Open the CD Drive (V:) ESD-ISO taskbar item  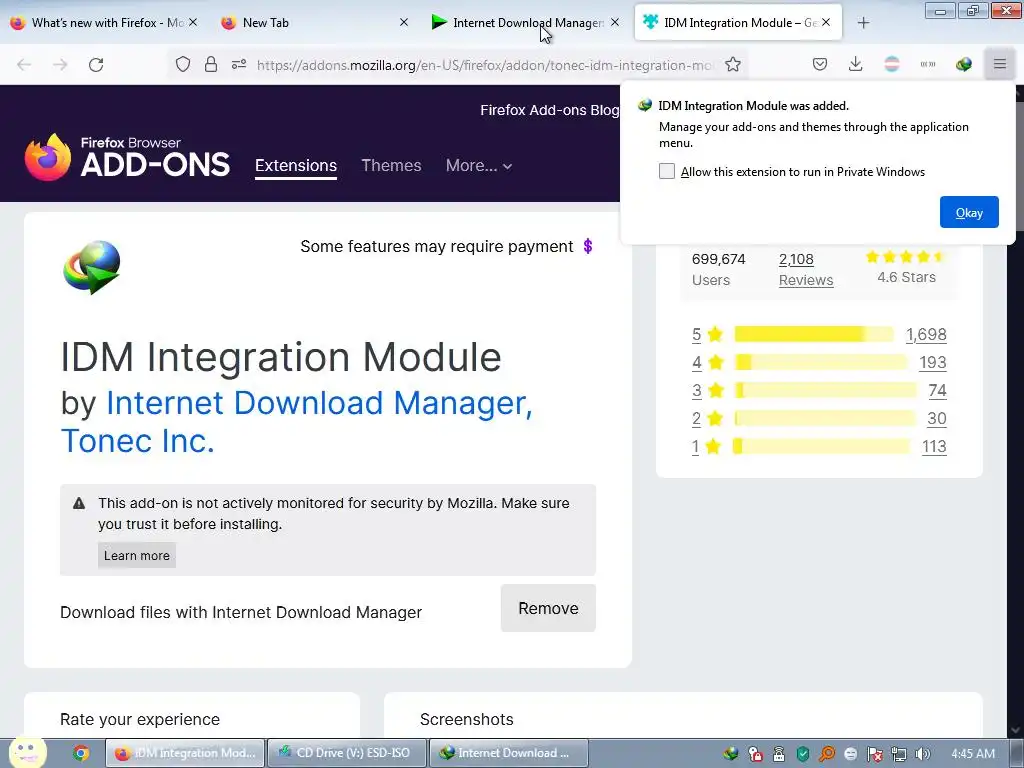coord(347,753)
